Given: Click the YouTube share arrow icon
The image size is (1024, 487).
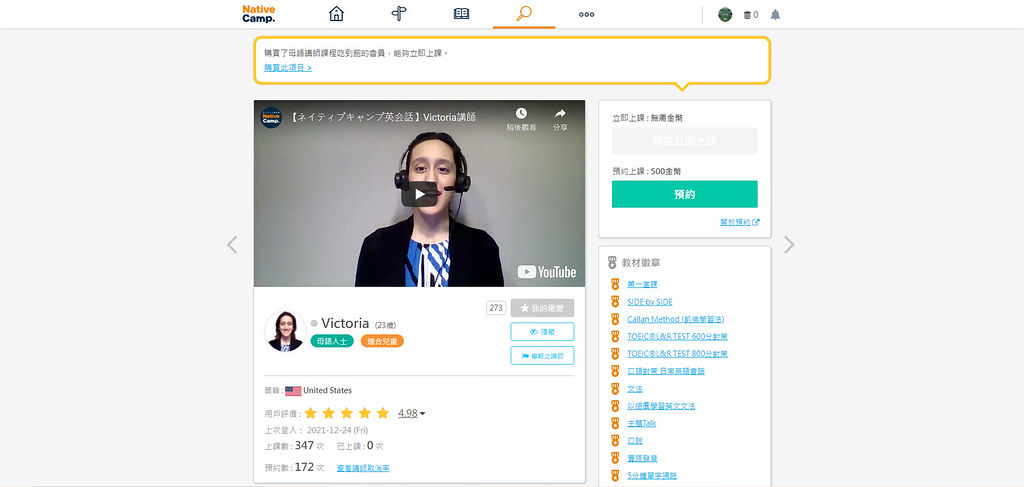Looking at the screenshot, I should coord(560,114).
